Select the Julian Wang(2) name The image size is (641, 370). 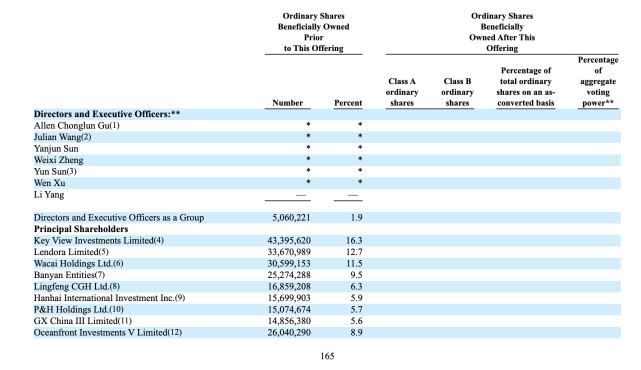point(63,137)
